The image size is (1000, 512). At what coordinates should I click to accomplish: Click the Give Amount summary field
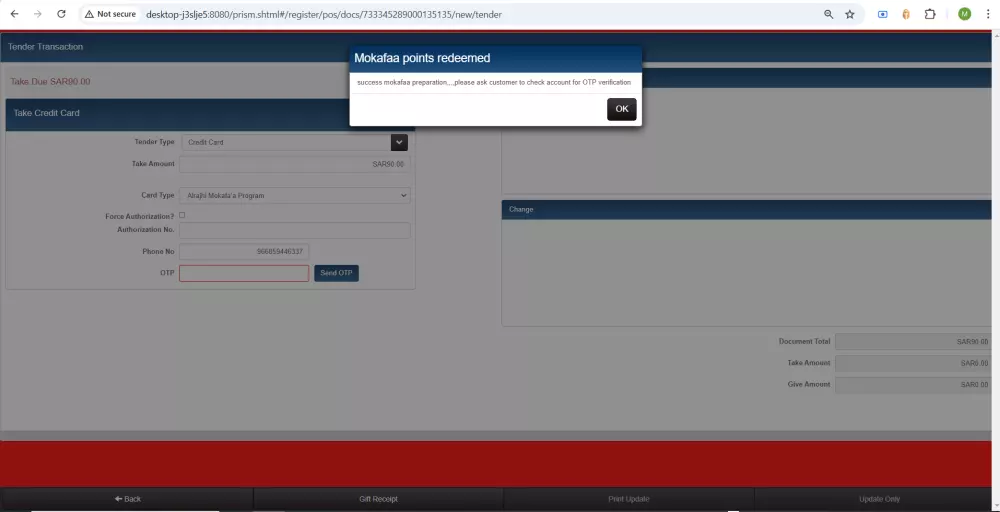coord(913,384)
